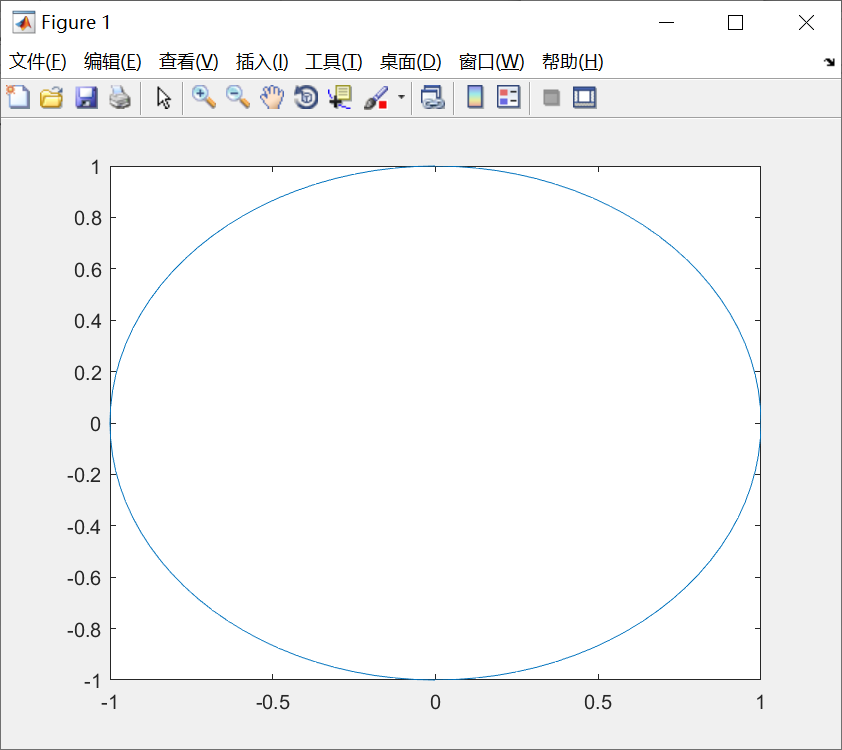Insert a legend with the toolbar icon
The width and height of the screenshot is (842, 750).
click(509, 98)
